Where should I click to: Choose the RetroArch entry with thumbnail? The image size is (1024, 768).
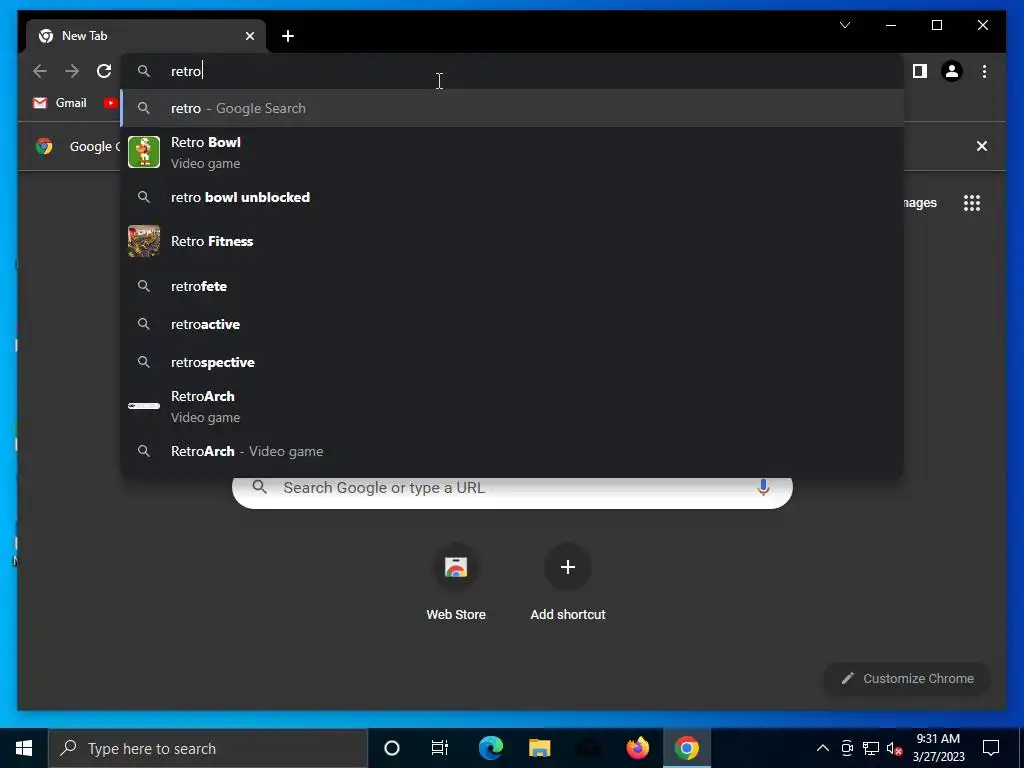pyautogui.click(x=513, y=406)
